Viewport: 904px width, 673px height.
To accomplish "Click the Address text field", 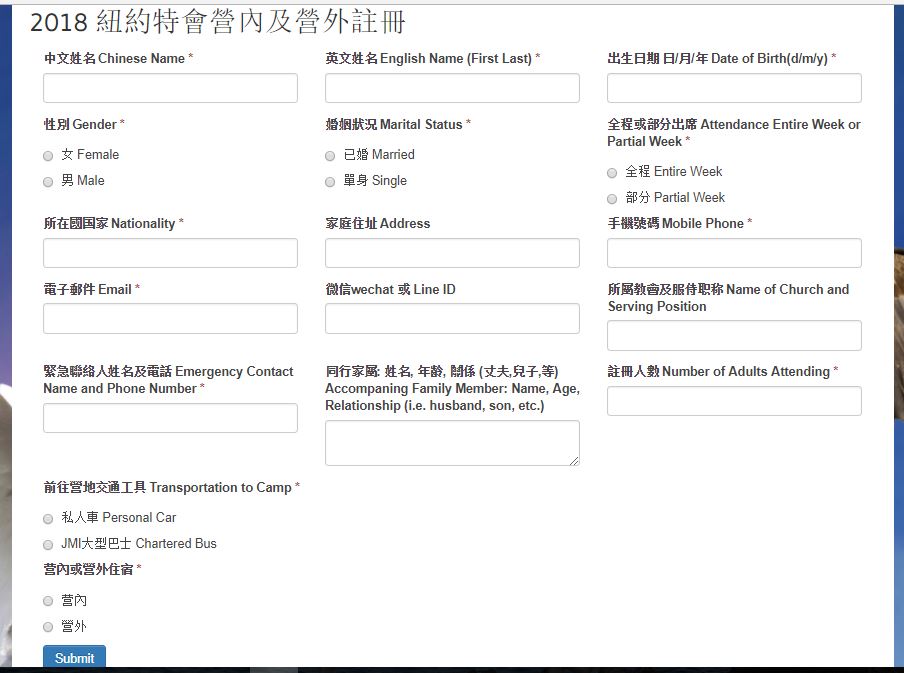I will point(452,253).
